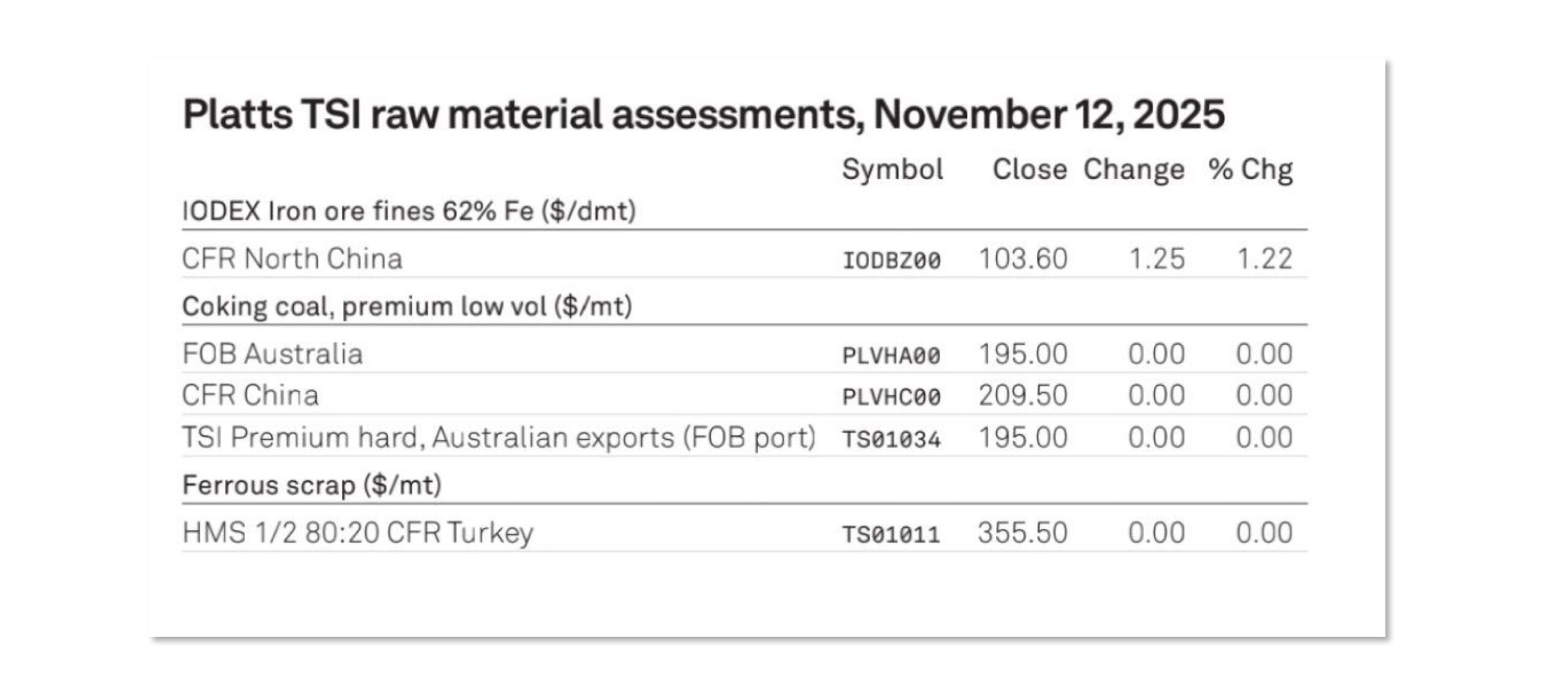Select the % Chg column header

[x=1250, y=170]
